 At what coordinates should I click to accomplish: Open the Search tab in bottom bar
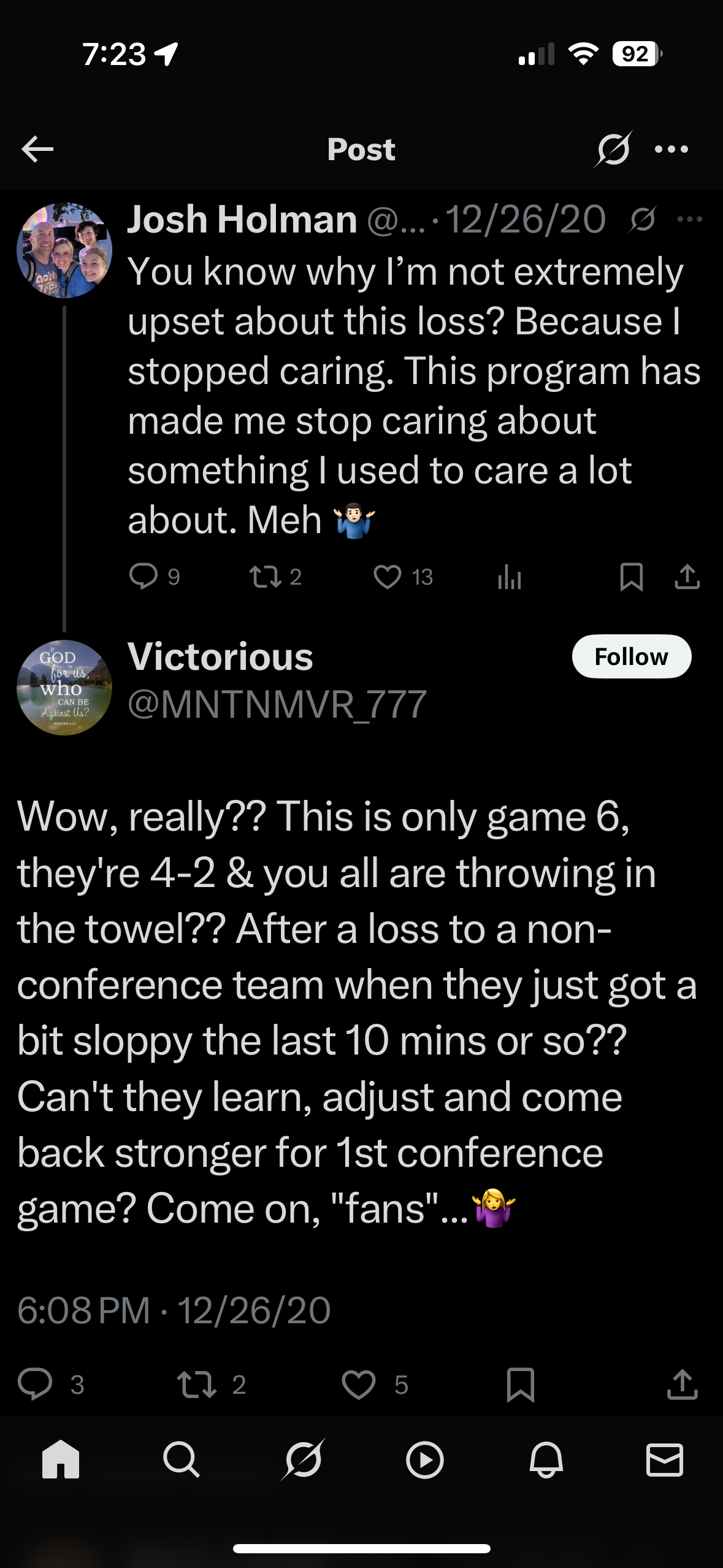tap(182, 1459)
